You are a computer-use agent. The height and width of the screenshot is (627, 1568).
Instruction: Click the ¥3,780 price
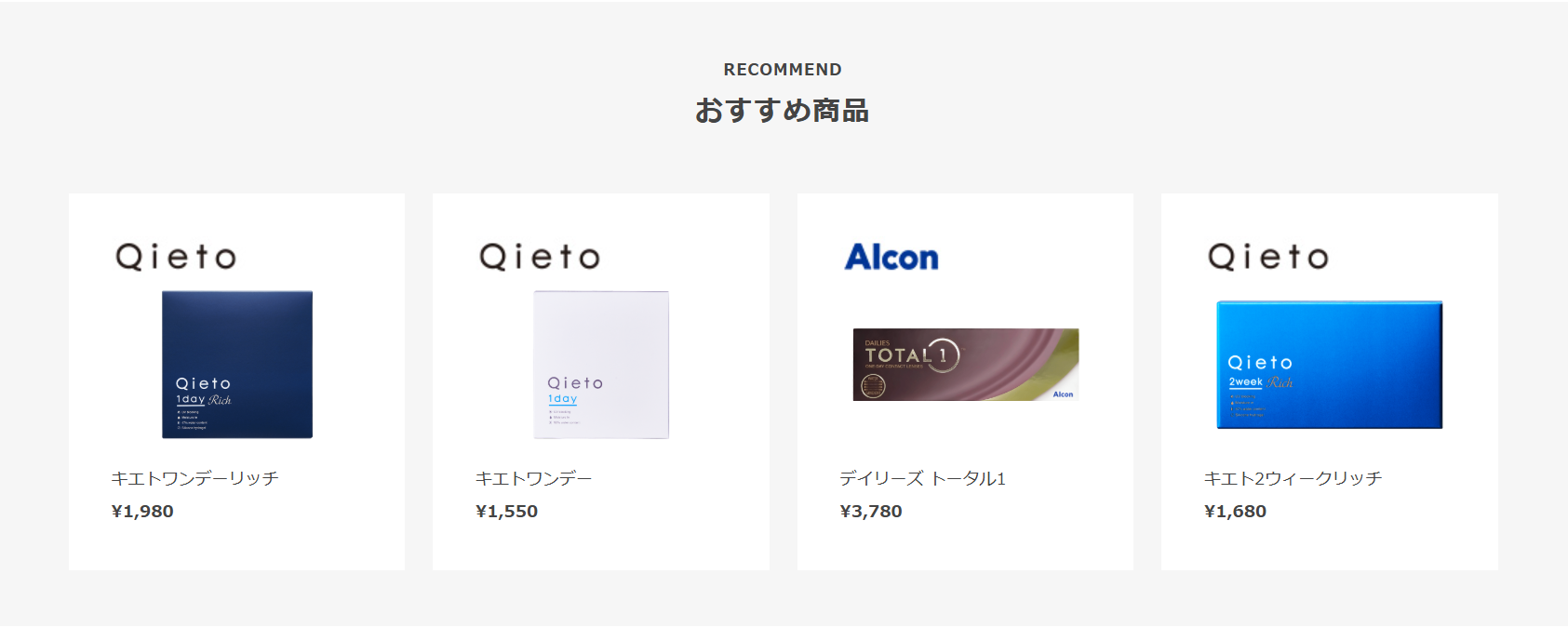point(871,511)
